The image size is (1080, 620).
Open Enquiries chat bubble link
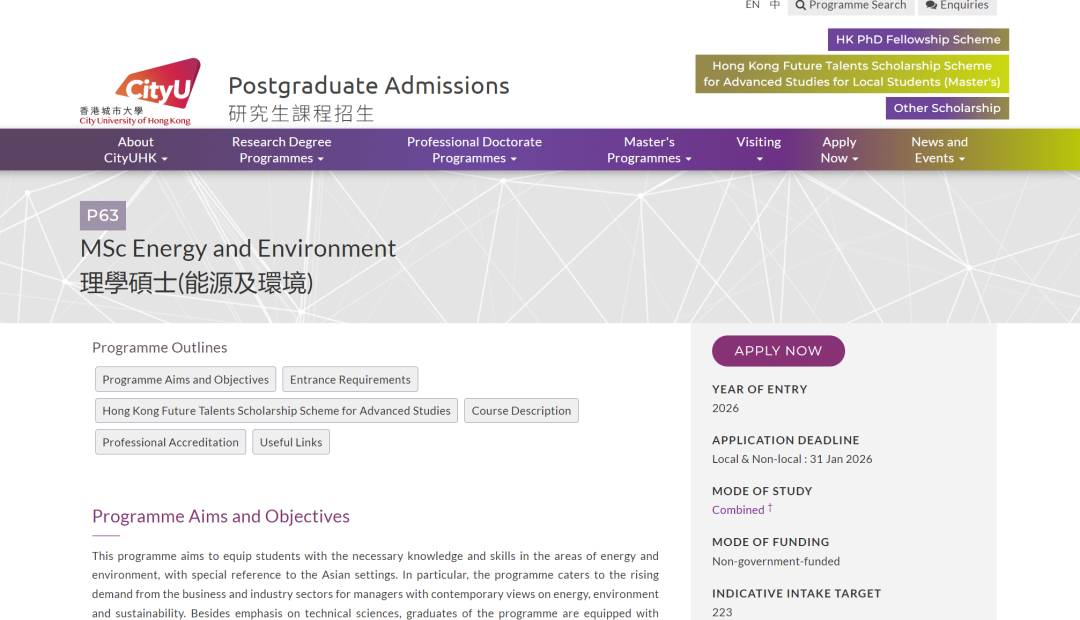point(957,6)
